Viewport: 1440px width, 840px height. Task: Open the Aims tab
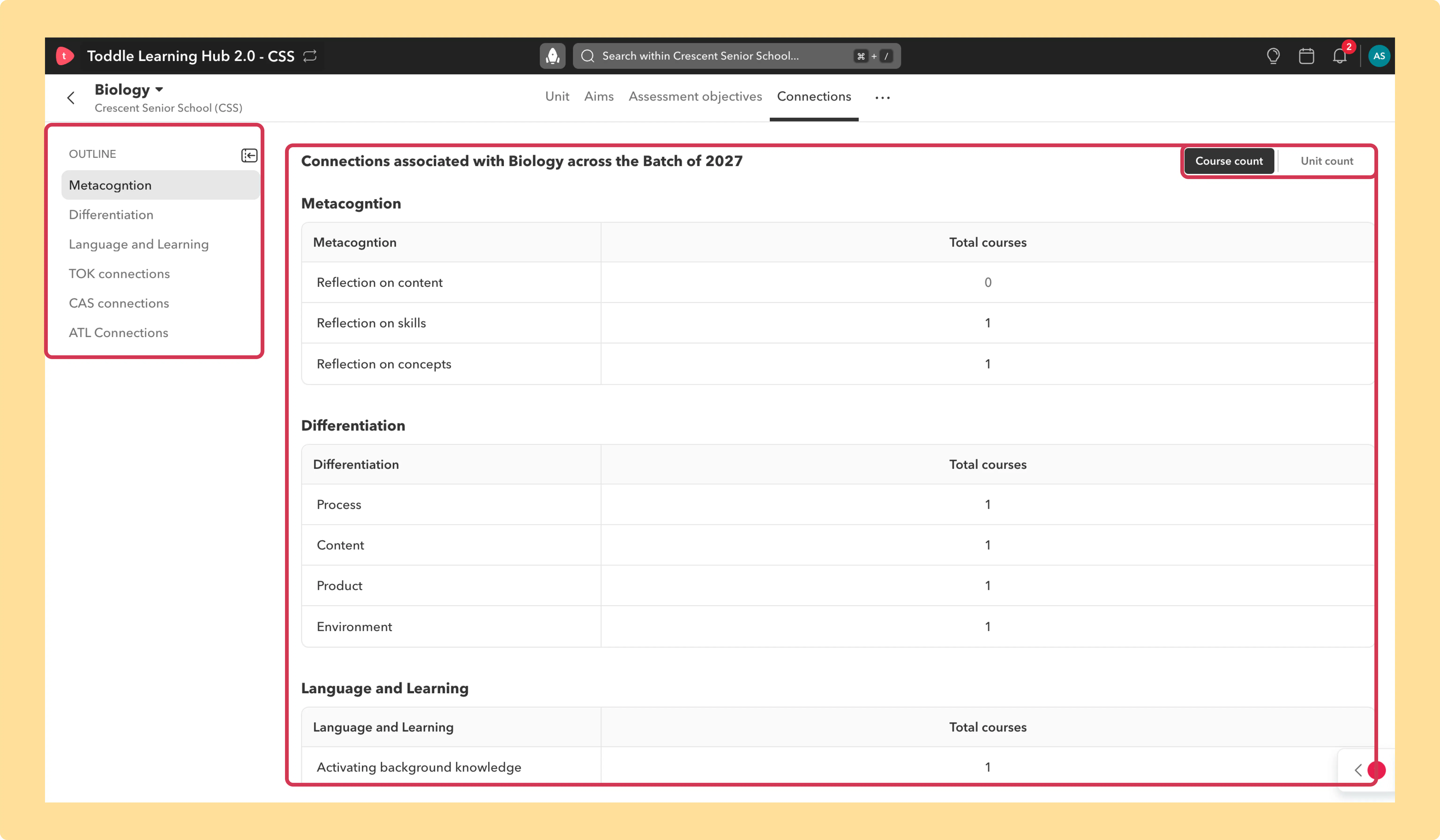[x=599, y=97]
